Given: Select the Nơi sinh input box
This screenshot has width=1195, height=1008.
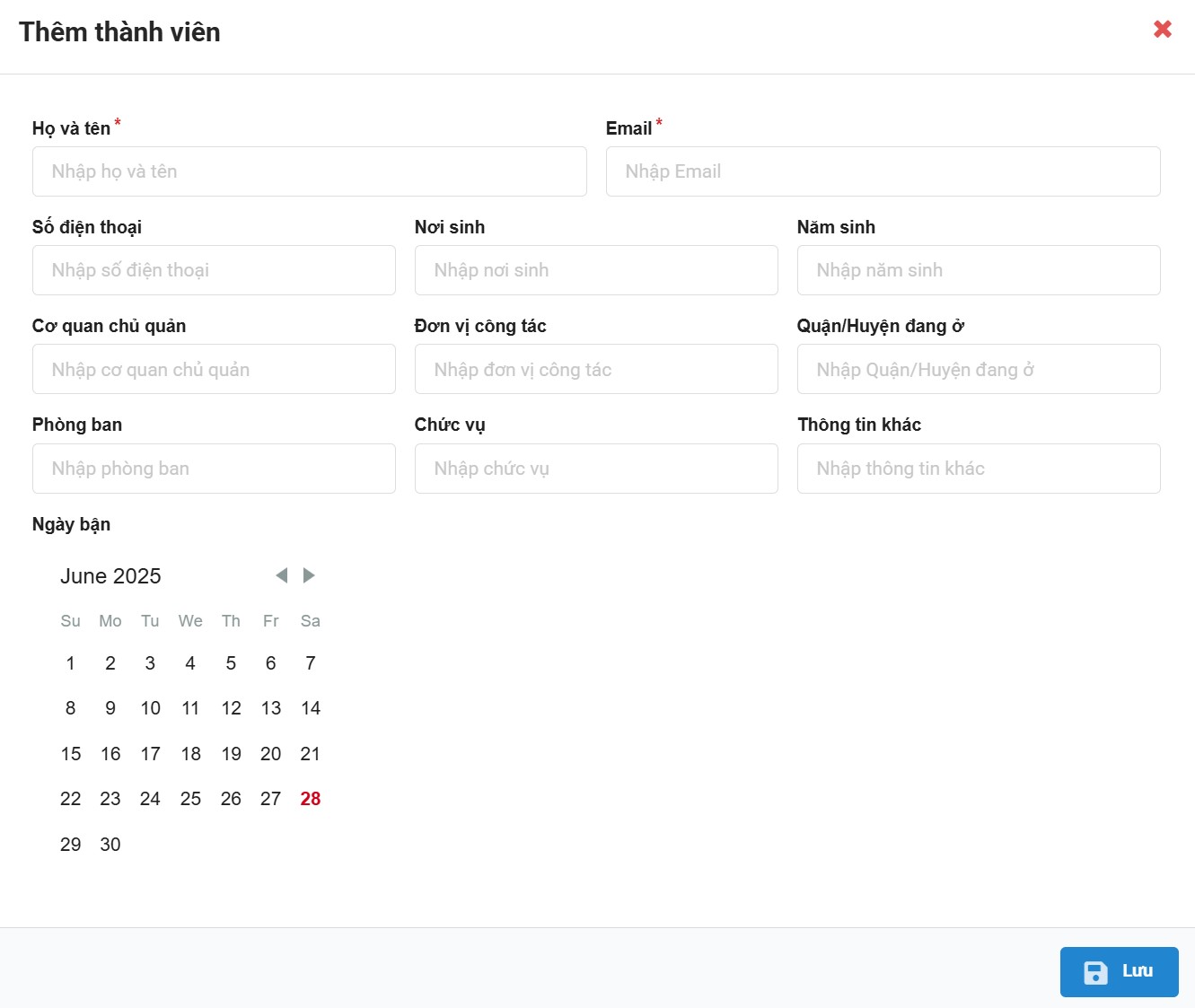Looking at the screenshot, I should coord(596,270).
